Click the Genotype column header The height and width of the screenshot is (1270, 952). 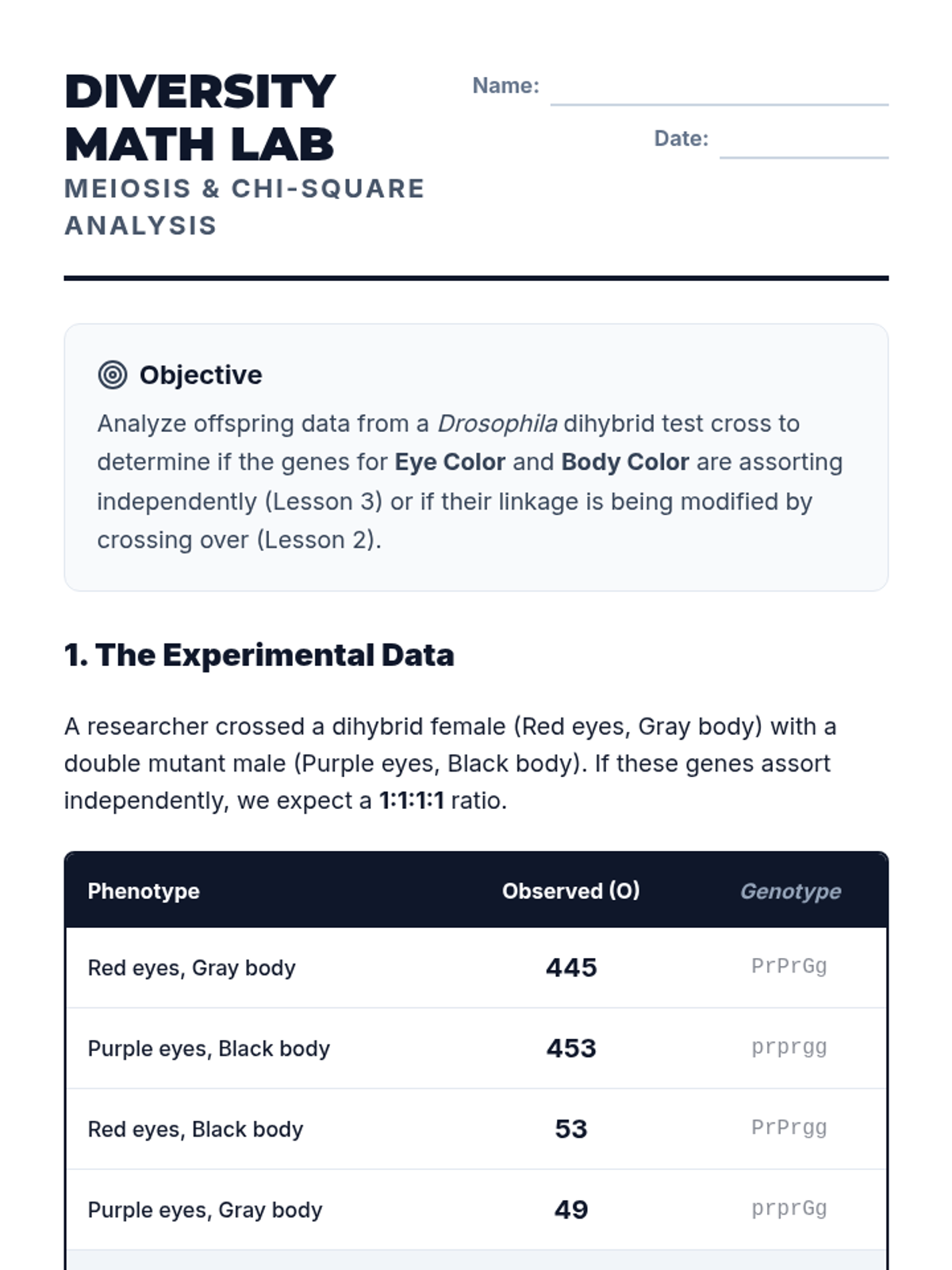point(790,891)
